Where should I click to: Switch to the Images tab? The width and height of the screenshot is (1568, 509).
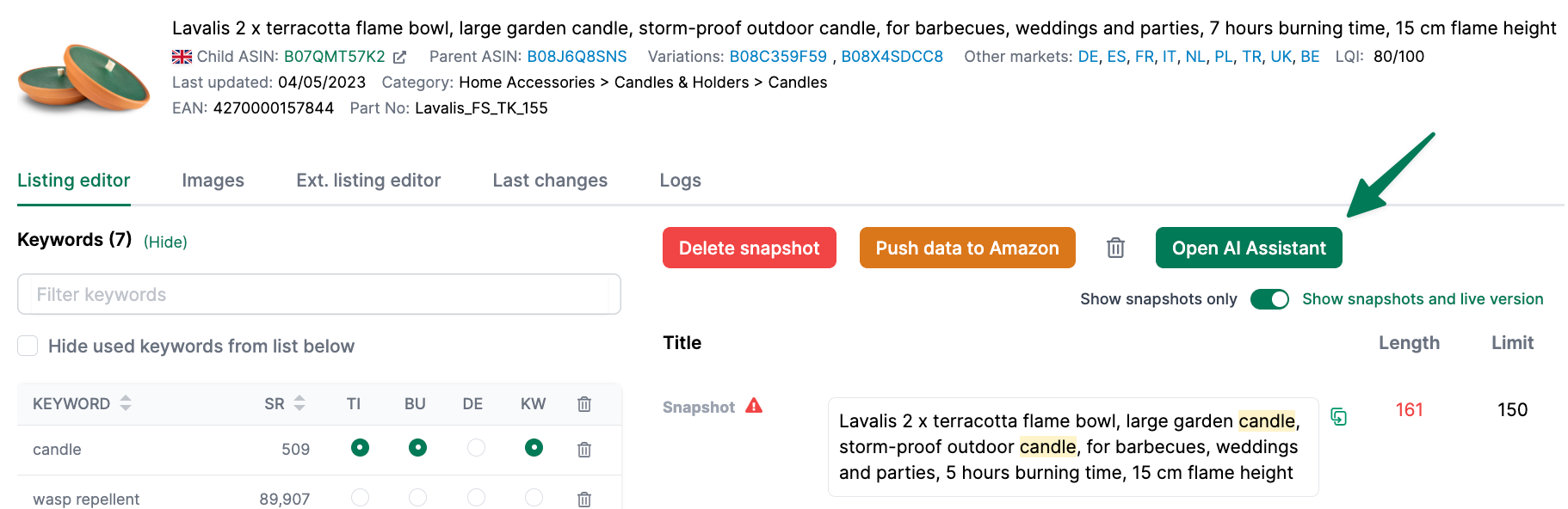[213, 181]
